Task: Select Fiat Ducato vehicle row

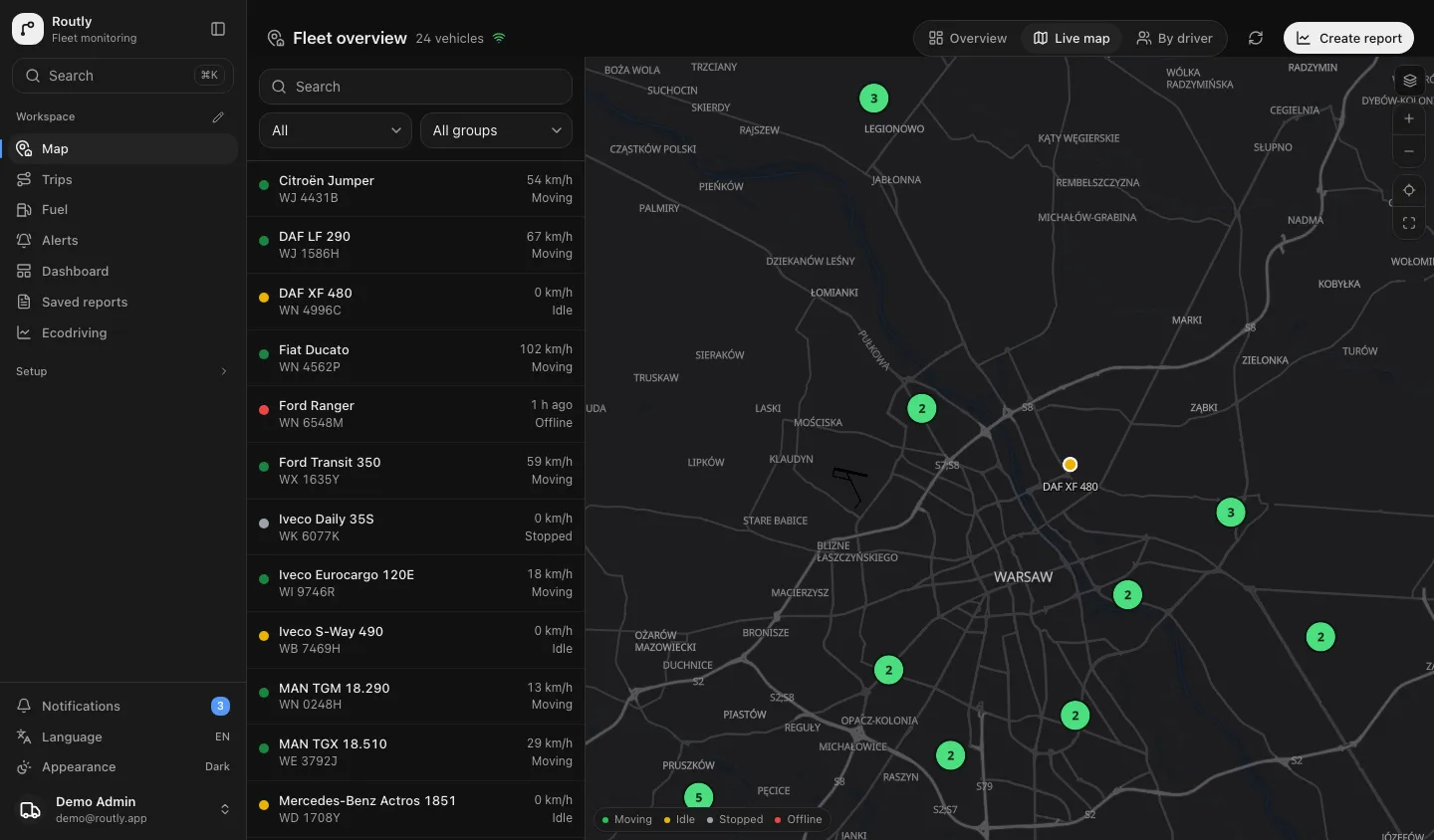Action: [x=415, y=358]
